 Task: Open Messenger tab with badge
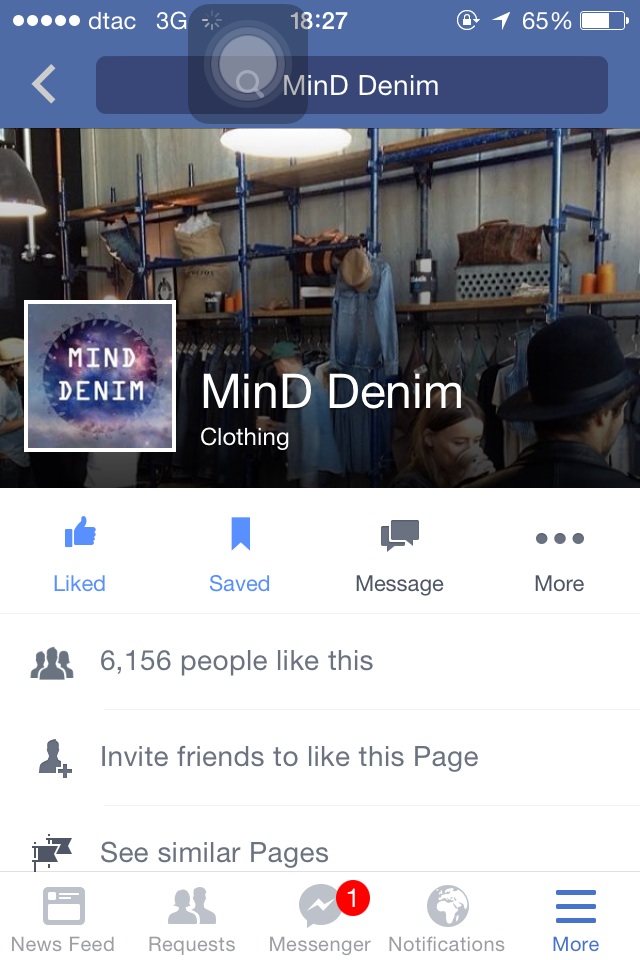320,918
